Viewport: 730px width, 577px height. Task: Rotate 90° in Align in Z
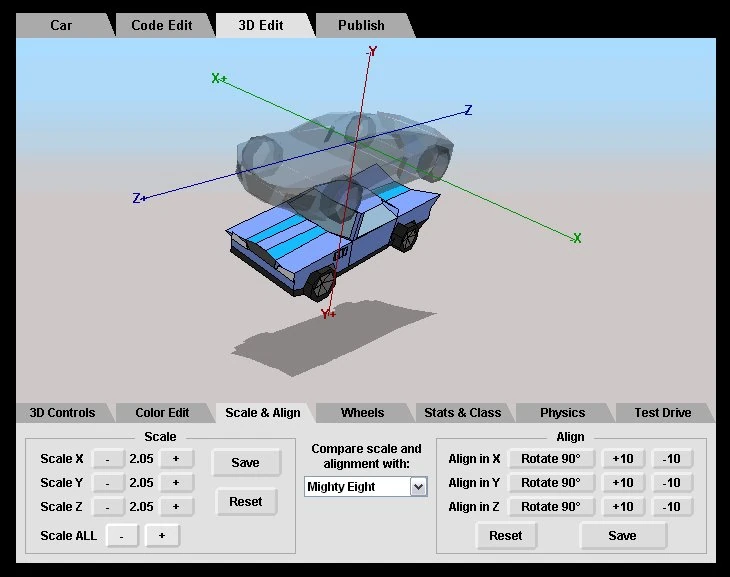coord(551,507)
